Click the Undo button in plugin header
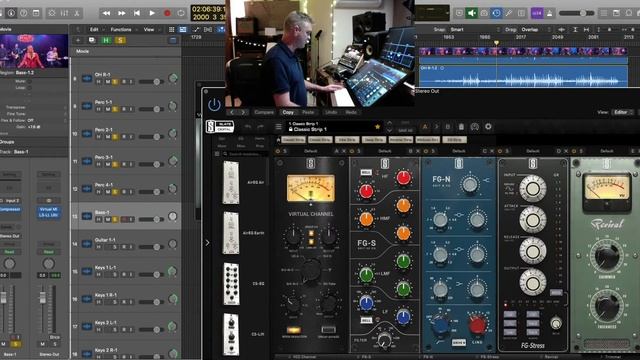 pyautogui.click(x=331, y=112)
